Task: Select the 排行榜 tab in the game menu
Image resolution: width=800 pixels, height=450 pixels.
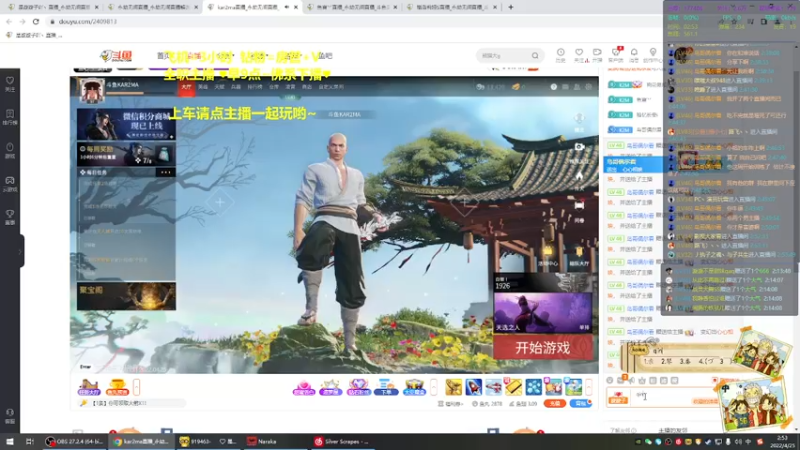Action: coord(255,87)
